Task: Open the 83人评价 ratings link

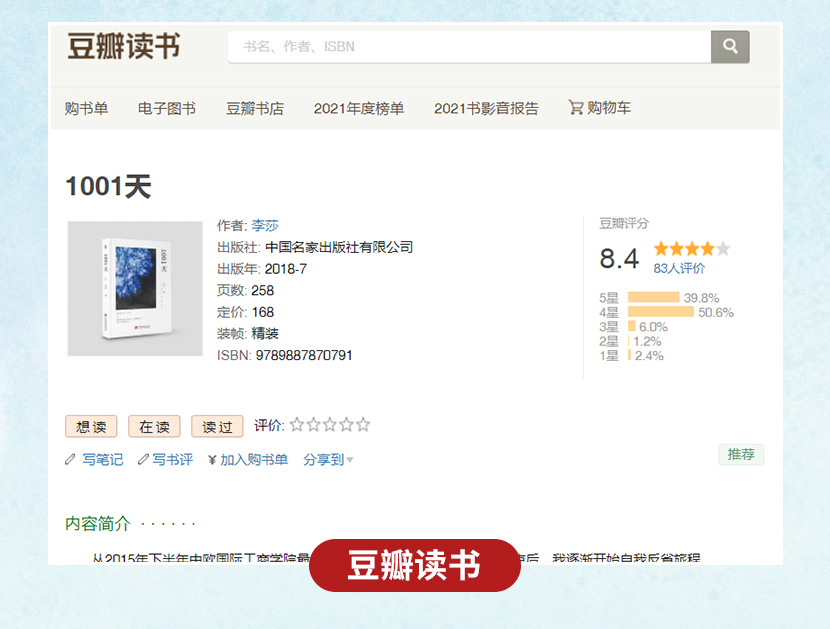Action: click(x=679, y=268)
